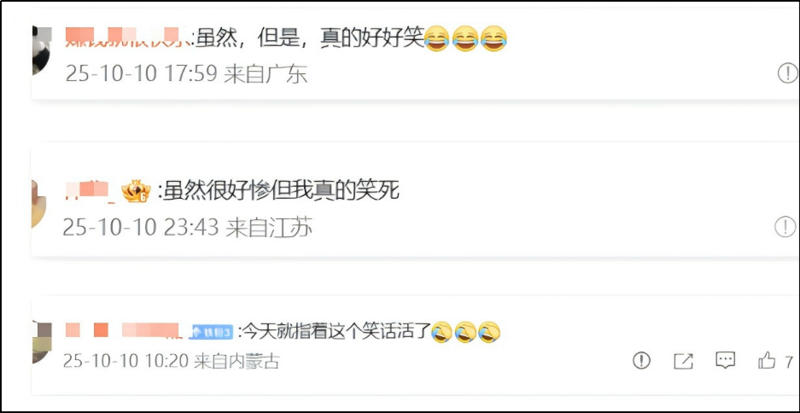Open the avatar of the 广东 commenter
The height and width of the screenshot is (413, 800).
click(41, 51)
